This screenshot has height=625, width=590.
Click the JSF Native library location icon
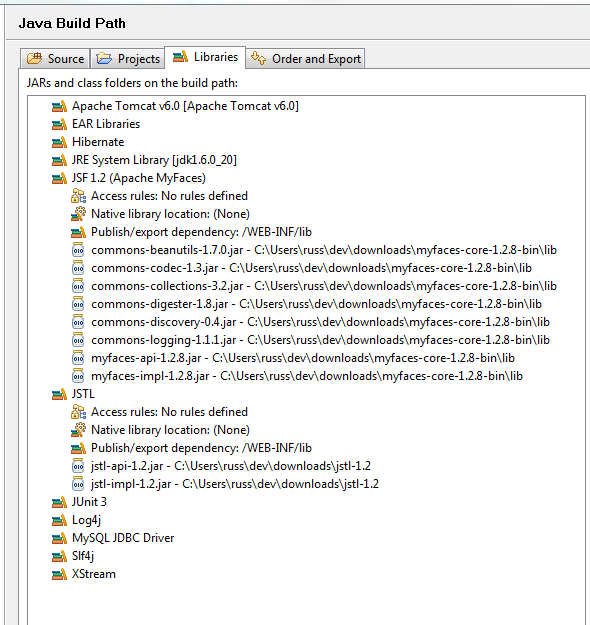(79, 214)
